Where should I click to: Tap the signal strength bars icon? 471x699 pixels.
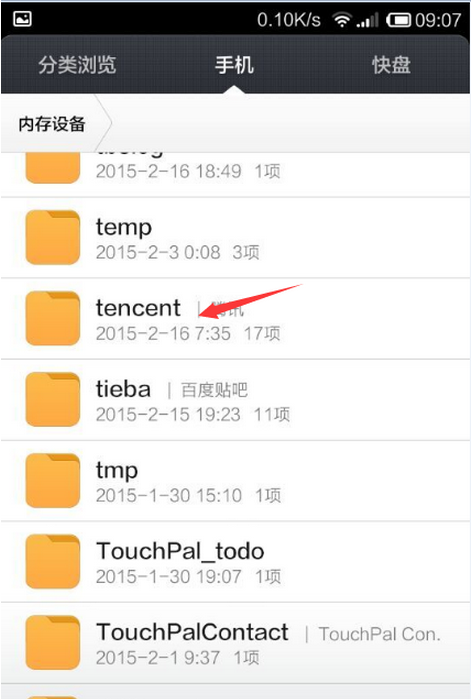coord(368,20)
